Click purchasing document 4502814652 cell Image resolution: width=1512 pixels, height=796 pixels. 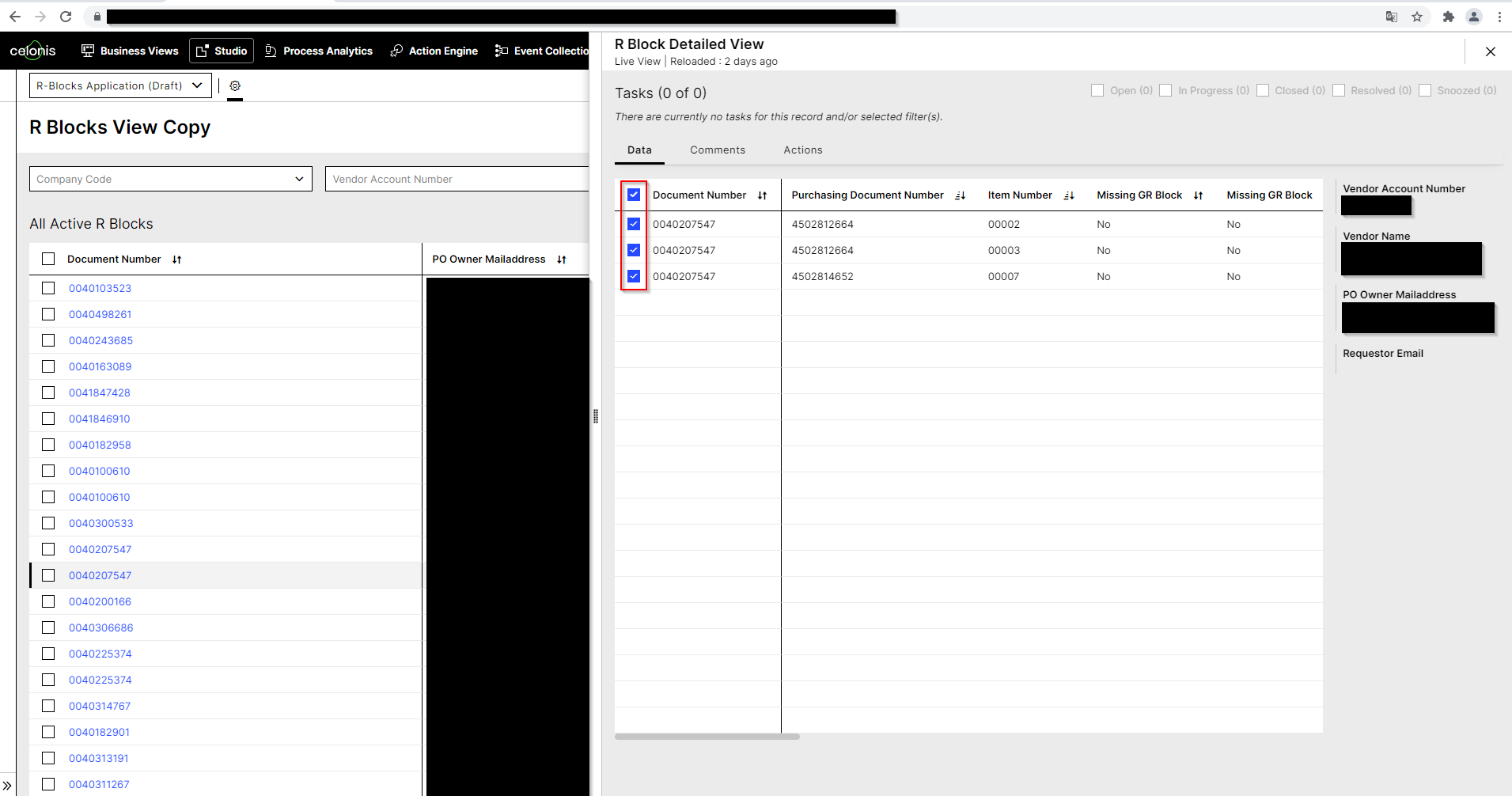tap(822, 276)
